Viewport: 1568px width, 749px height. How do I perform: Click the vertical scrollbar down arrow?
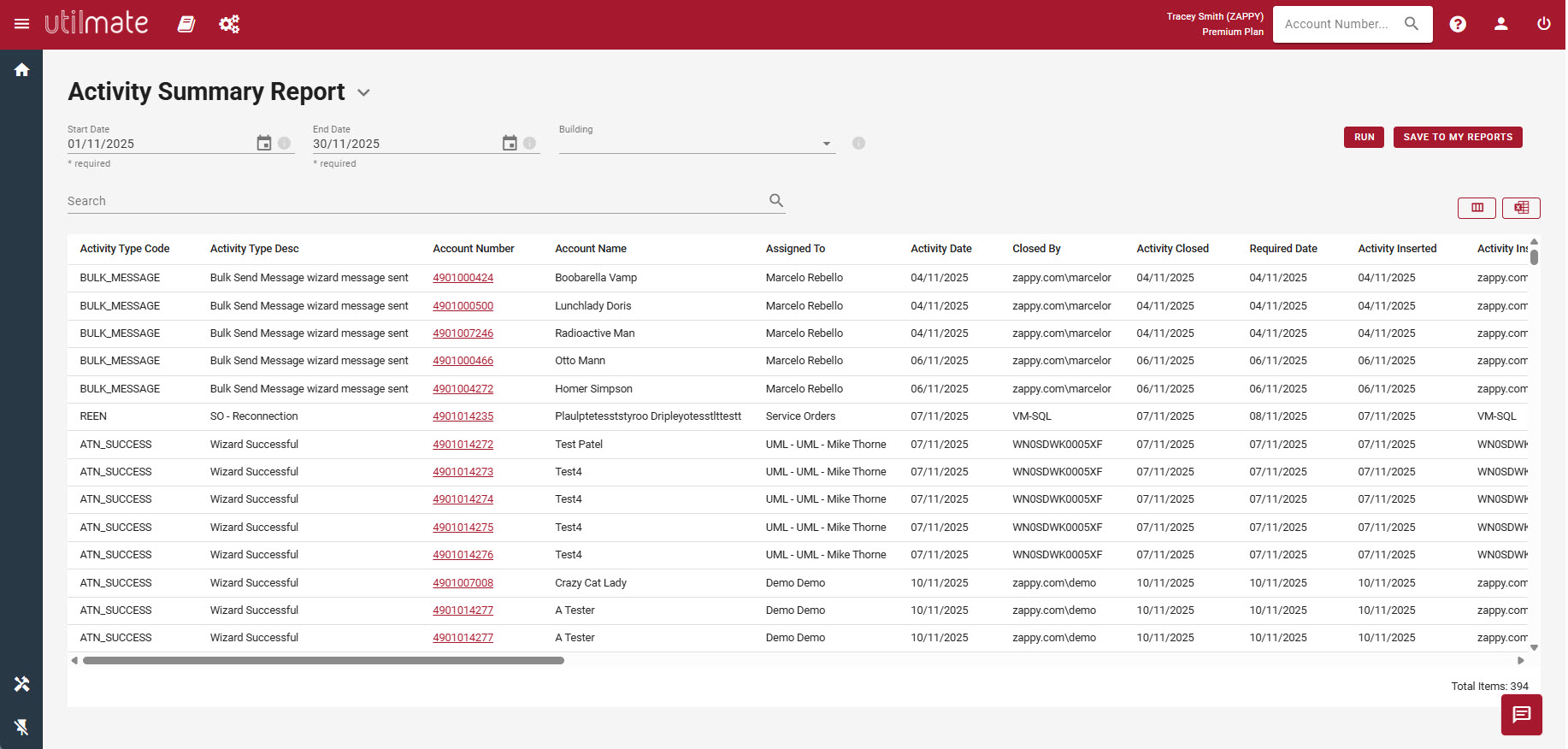pos(1534,647)
